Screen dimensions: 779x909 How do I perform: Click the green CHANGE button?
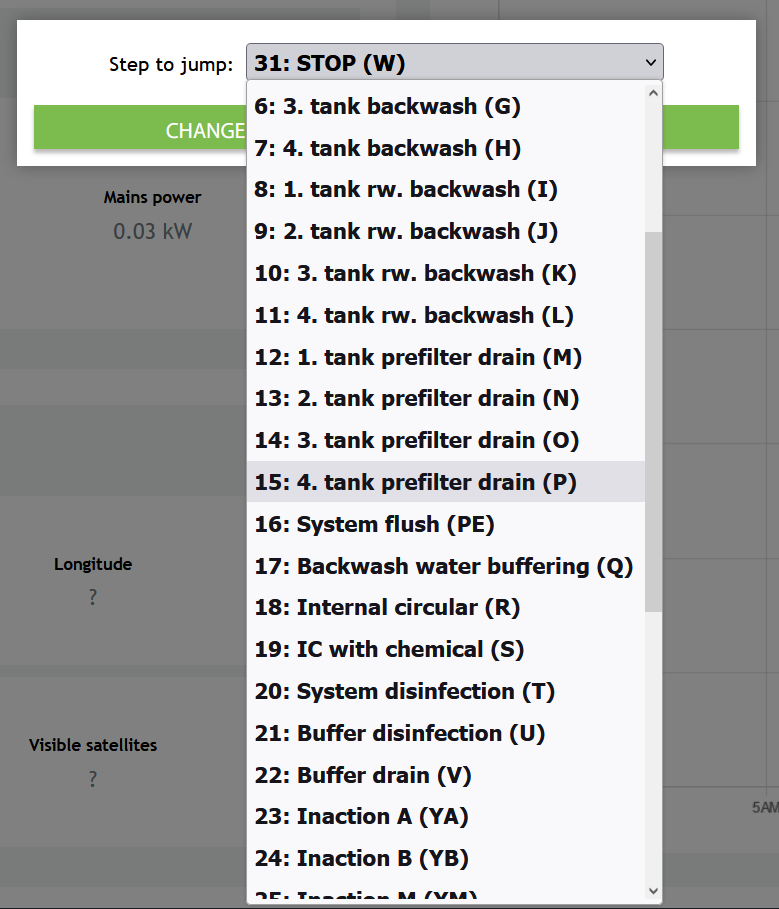pyautogui.click(x=140, y=130)
